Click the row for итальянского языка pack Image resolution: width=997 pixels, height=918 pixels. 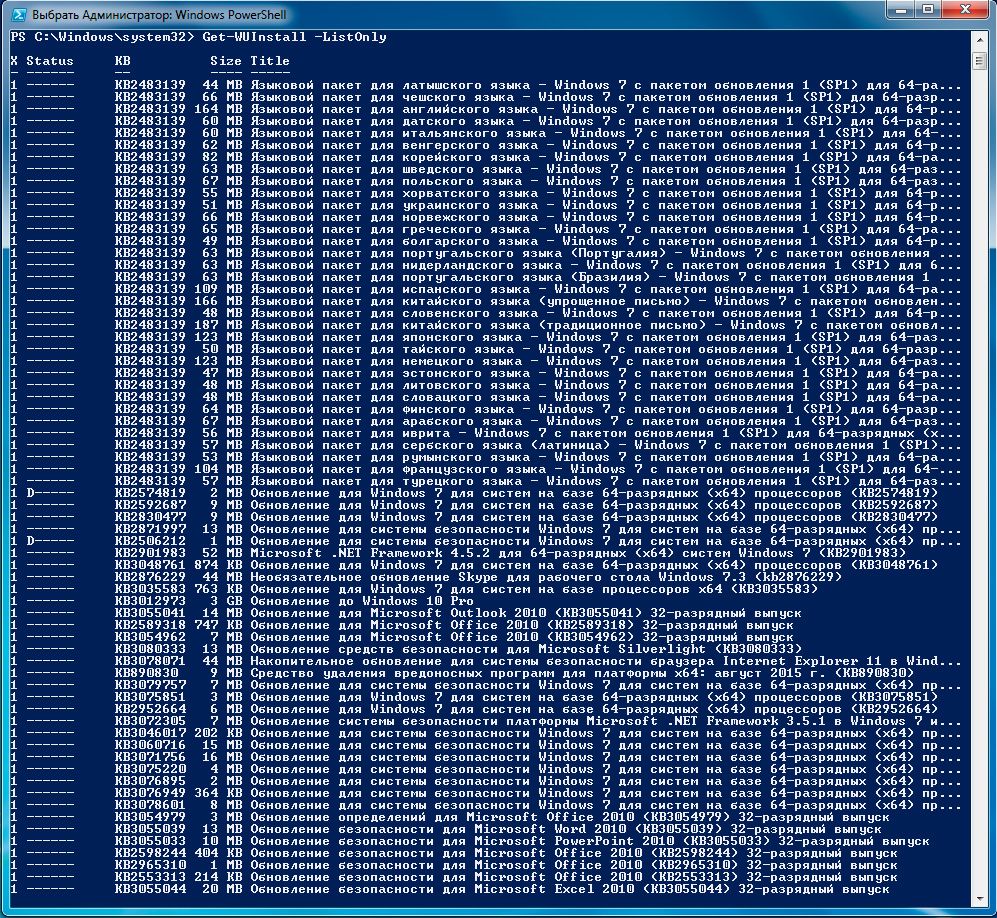485,134
